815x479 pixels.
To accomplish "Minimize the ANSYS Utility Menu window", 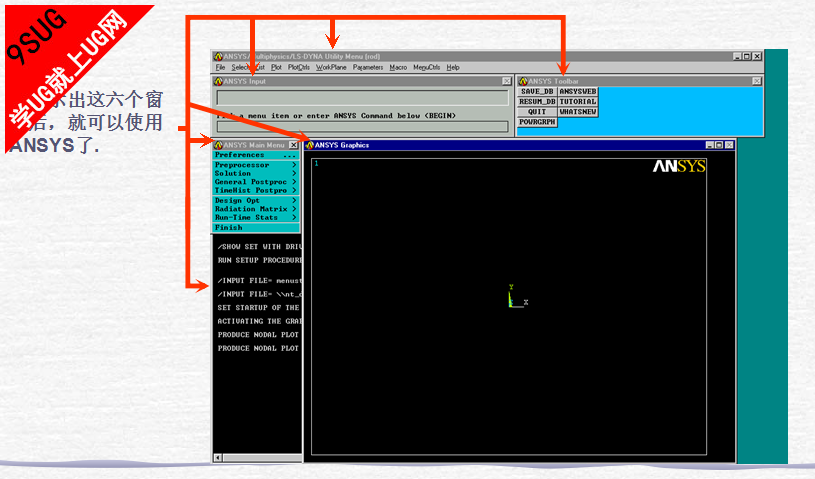I will coord(737,56).
